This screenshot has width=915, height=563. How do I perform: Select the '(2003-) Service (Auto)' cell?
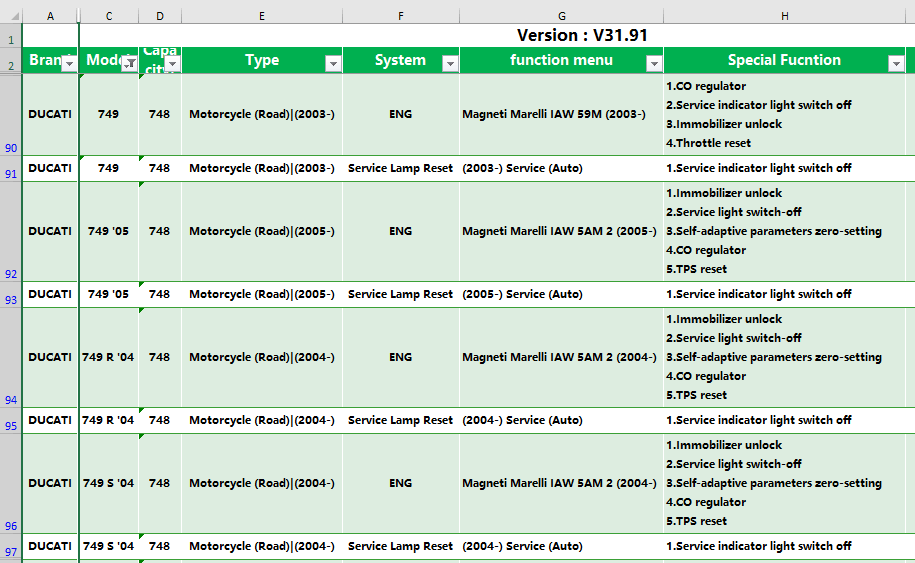point(561,169)
